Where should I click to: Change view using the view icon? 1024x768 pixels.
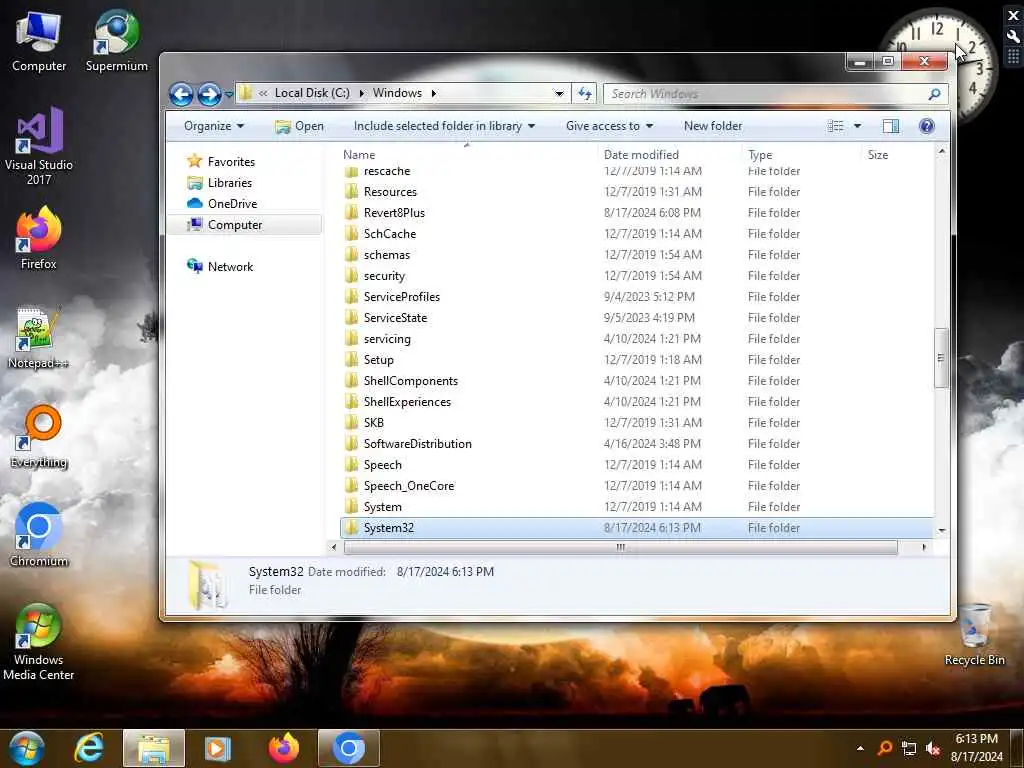click(835, 126)
